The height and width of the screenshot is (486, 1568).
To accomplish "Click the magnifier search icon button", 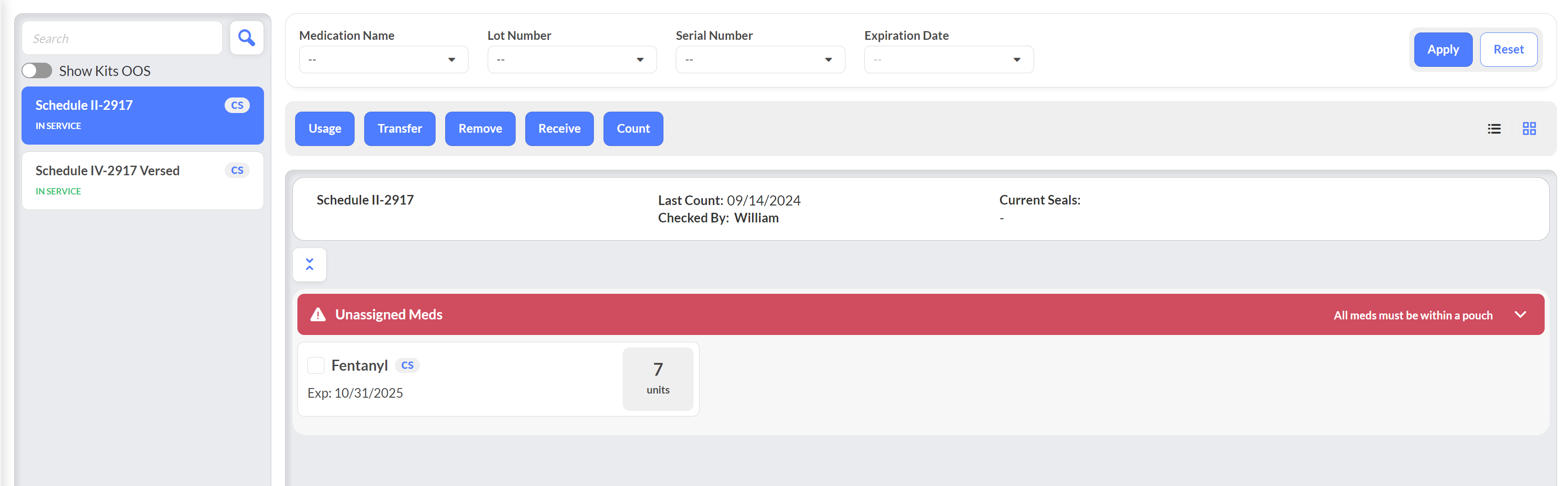I will point(247,38).
